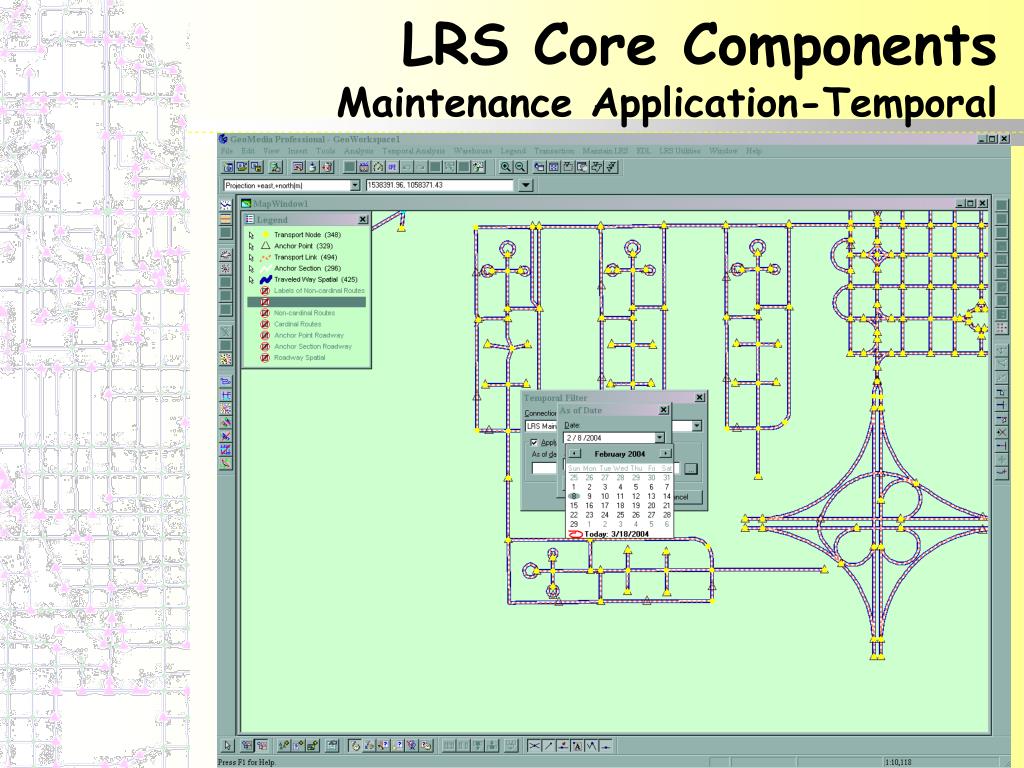The width and height of the screenshot is (1024, 768).
Task: Click the select arrow tool in bottom toolbar
Action: (x=227, y=745)
